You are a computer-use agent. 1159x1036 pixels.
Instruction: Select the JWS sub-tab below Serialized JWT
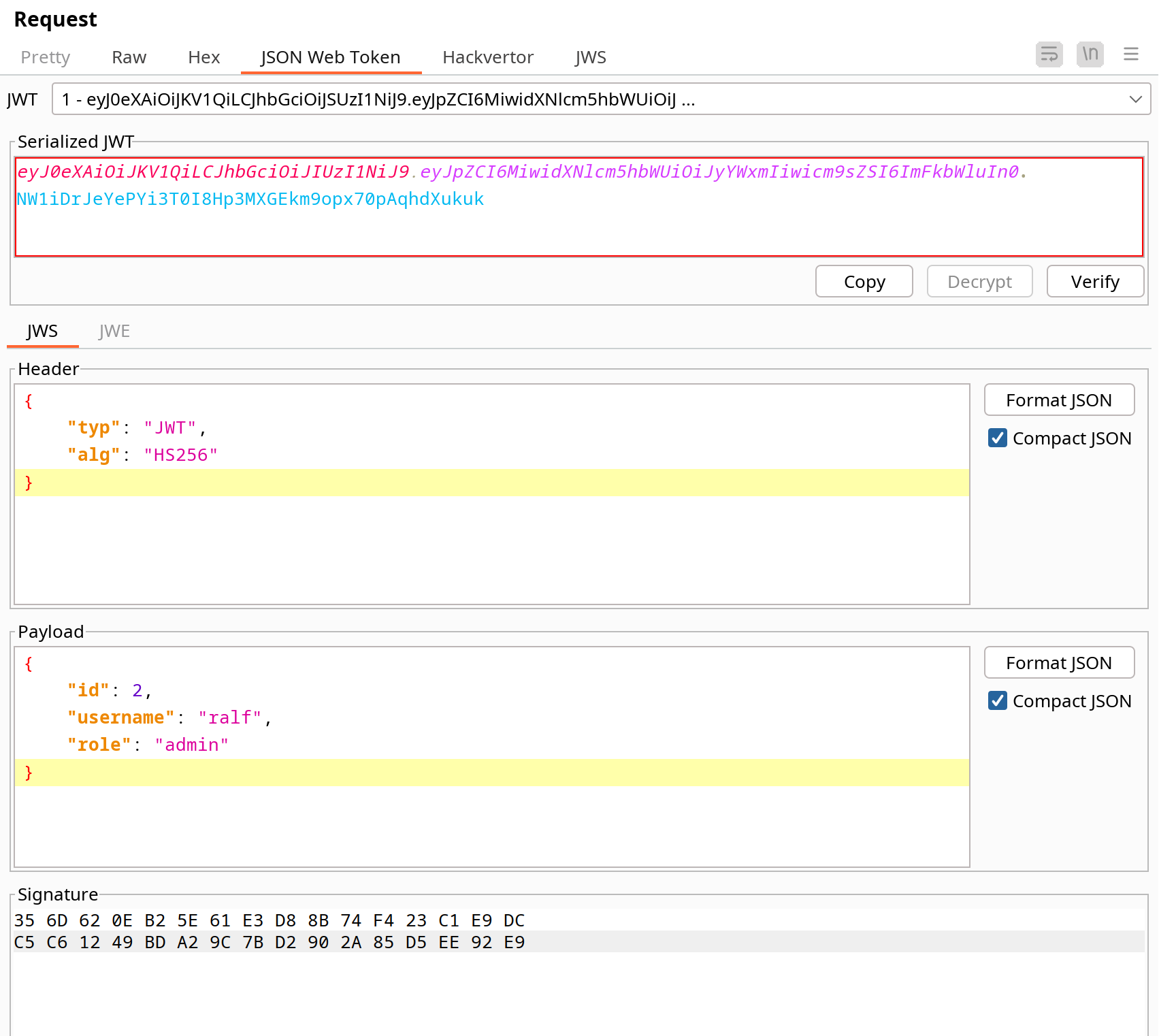pyautogui.click(x=42, y=331)
